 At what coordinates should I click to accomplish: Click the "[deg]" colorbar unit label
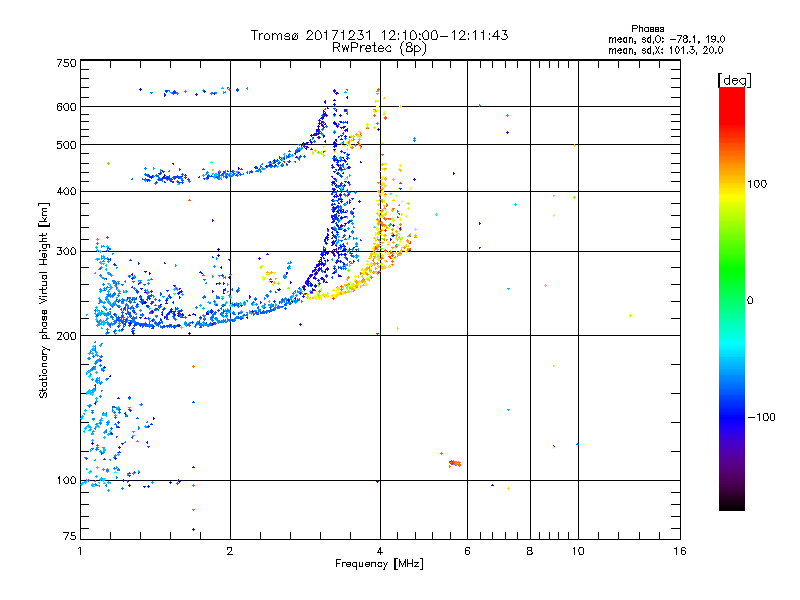734,80
